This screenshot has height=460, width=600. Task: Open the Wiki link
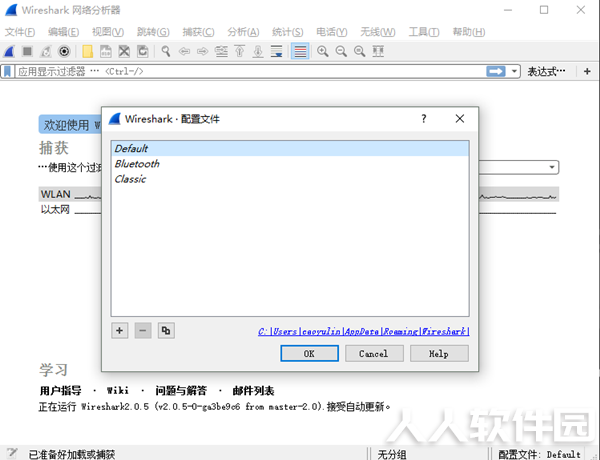click(x=117, y=391)
